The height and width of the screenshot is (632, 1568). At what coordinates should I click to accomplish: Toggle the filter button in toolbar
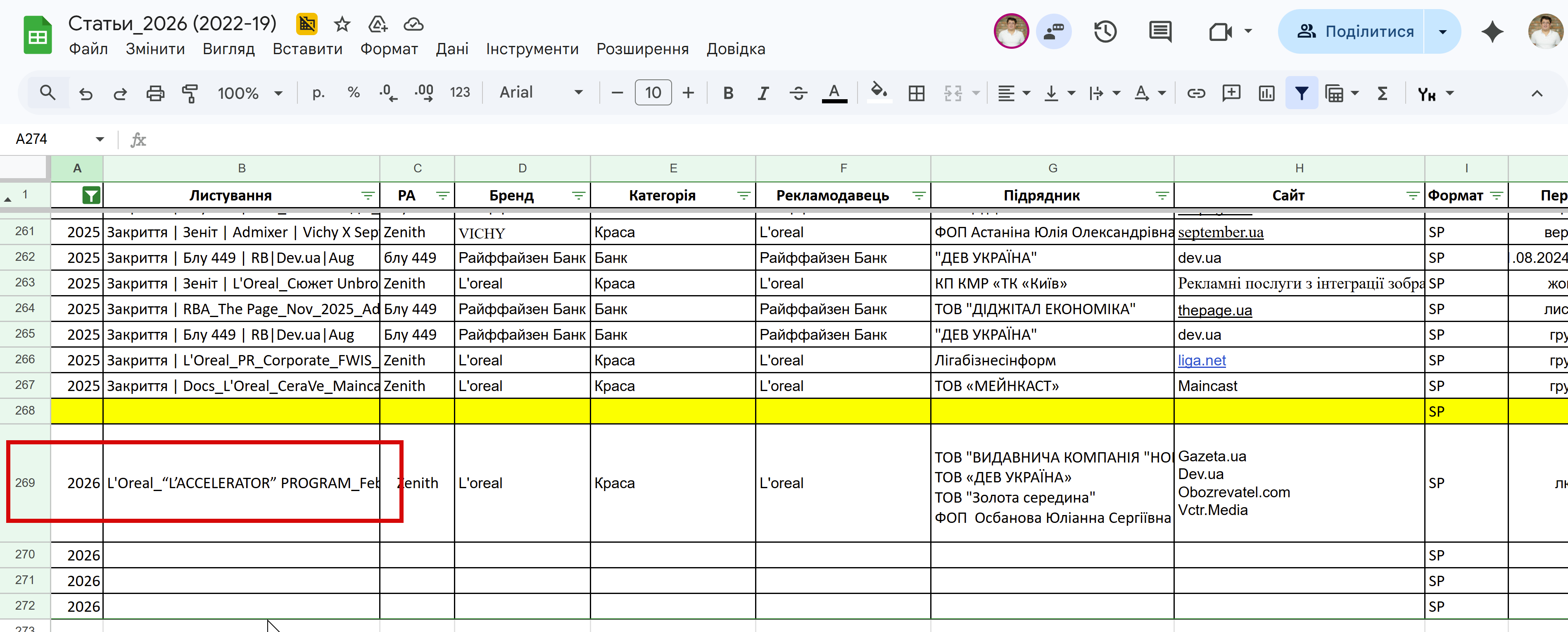pyautogui.click(x=1302, y=93)
